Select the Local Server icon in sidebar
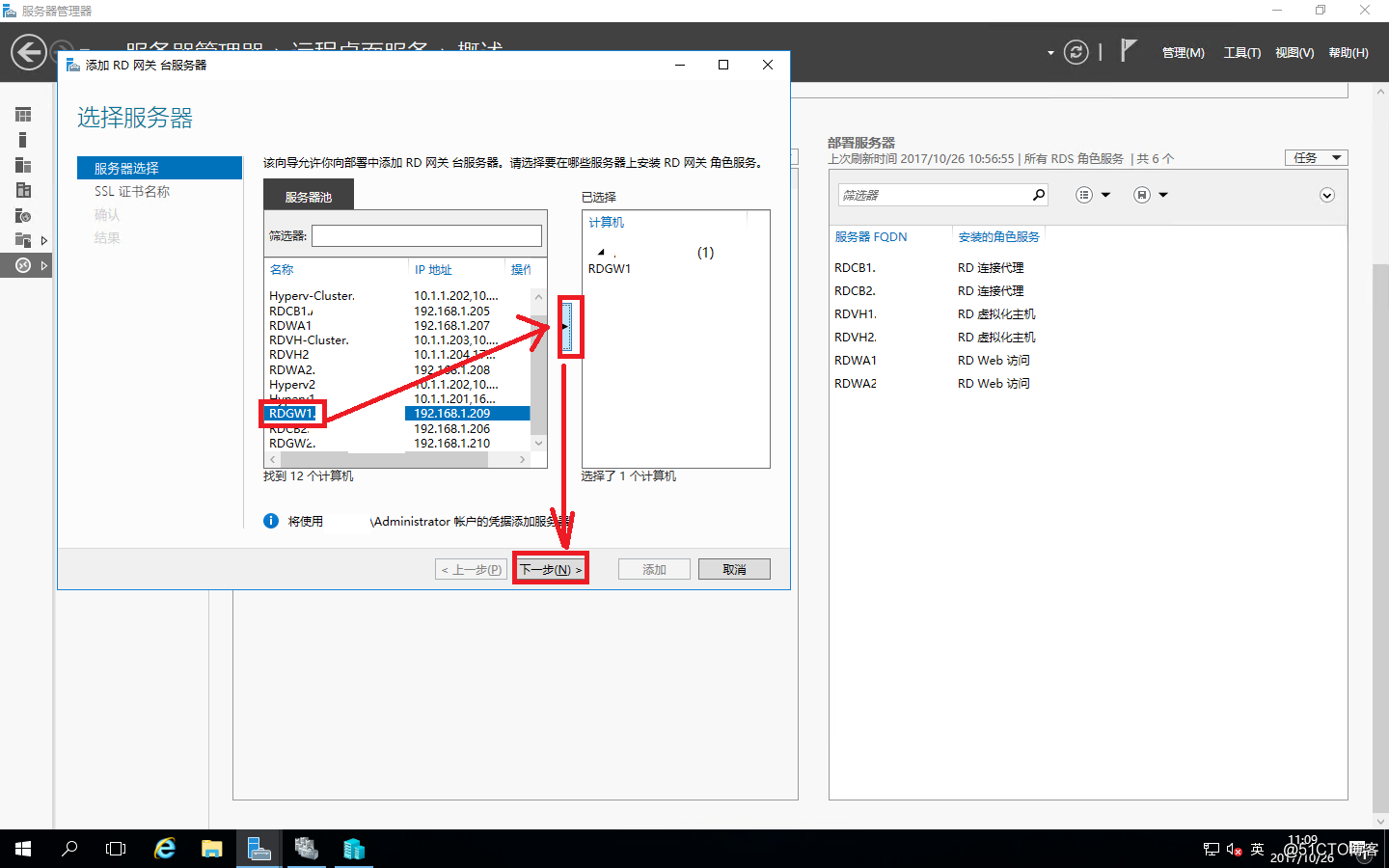The height and width of the screenshot is (868, 1389). [x=23, y=140]
